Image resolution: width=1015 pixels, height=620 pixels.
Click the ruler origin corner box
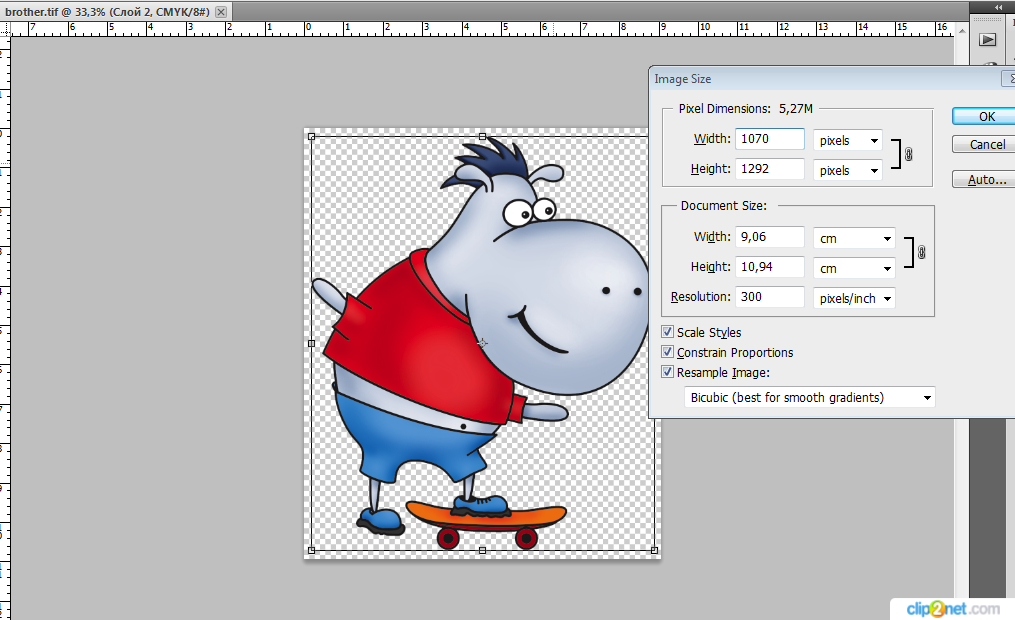click(x=4, y=28)
